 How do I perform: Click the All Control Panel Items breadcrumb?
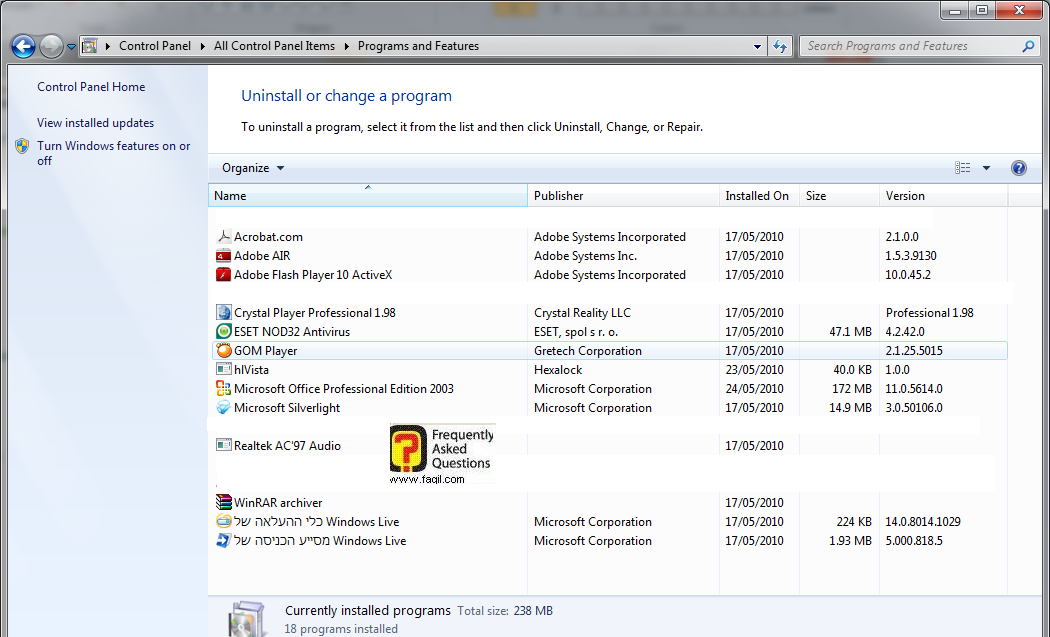[x=274, y=46]
